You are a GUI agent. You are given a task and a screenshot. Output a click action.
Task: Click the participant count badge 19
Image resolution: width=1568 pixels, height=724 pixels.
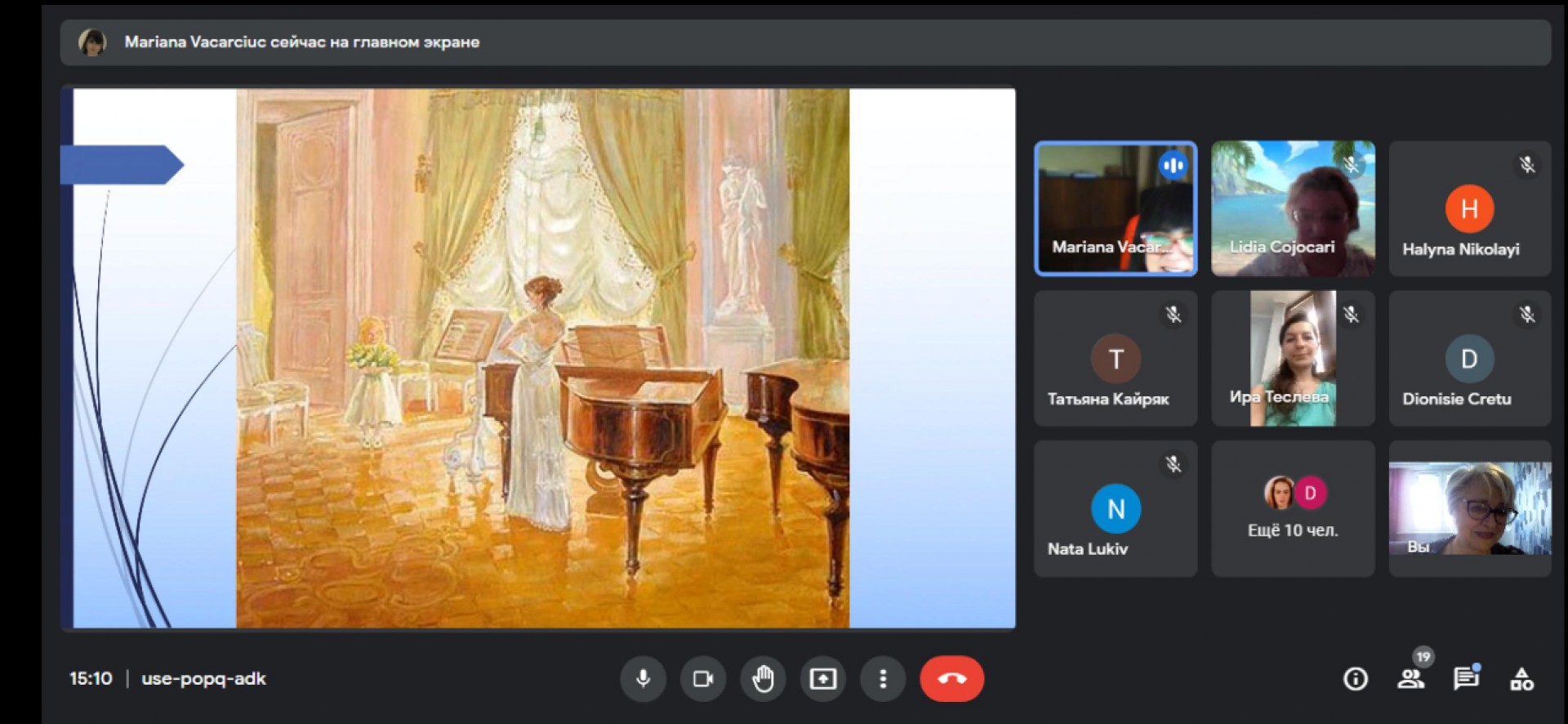(1423, 656)
